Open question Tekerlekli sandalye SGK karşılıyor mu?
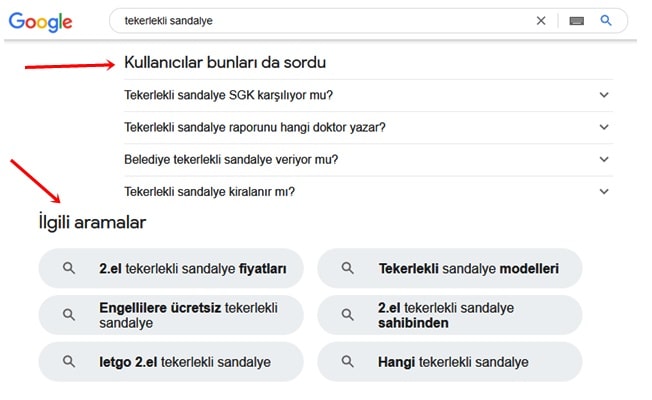 pos(368,95)
